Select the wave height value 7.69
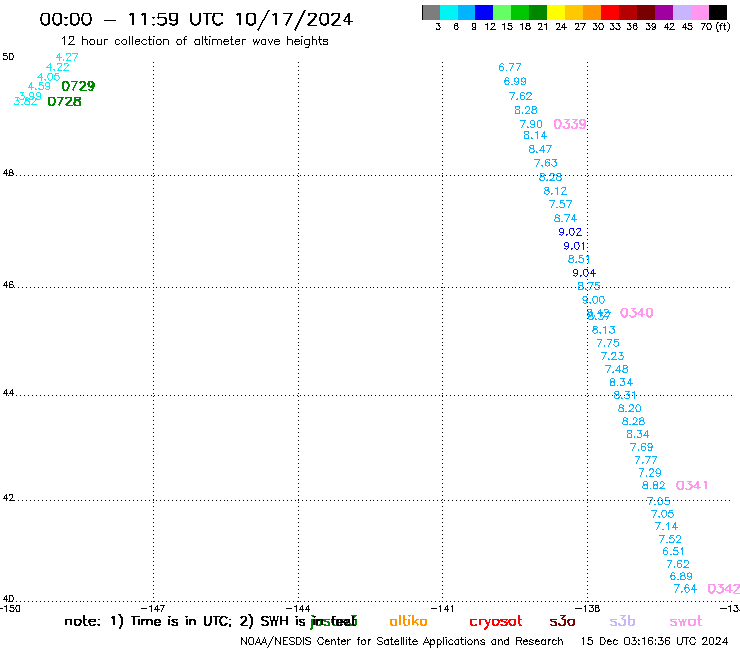The height and width of the screenshot is (650, 740). pyautogui.click(x=641, y=447)
